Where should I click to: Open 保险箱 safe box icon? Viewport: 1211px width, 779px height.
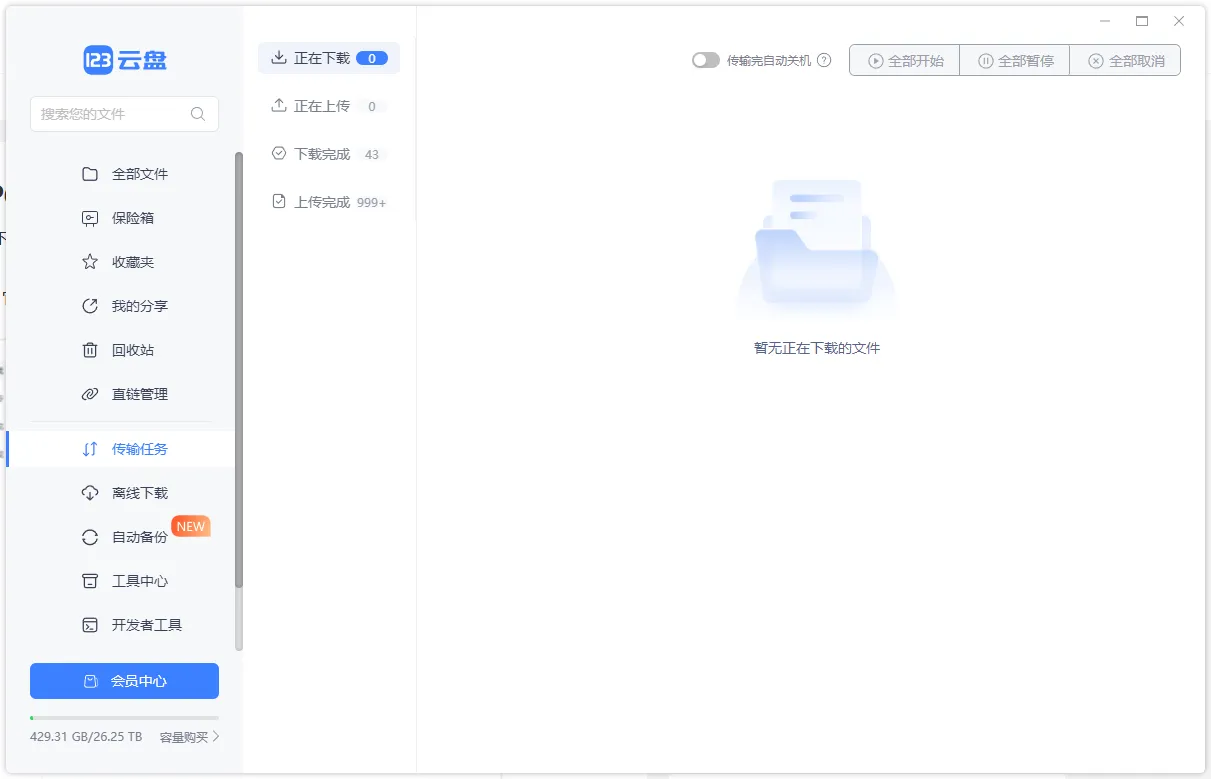90,218
